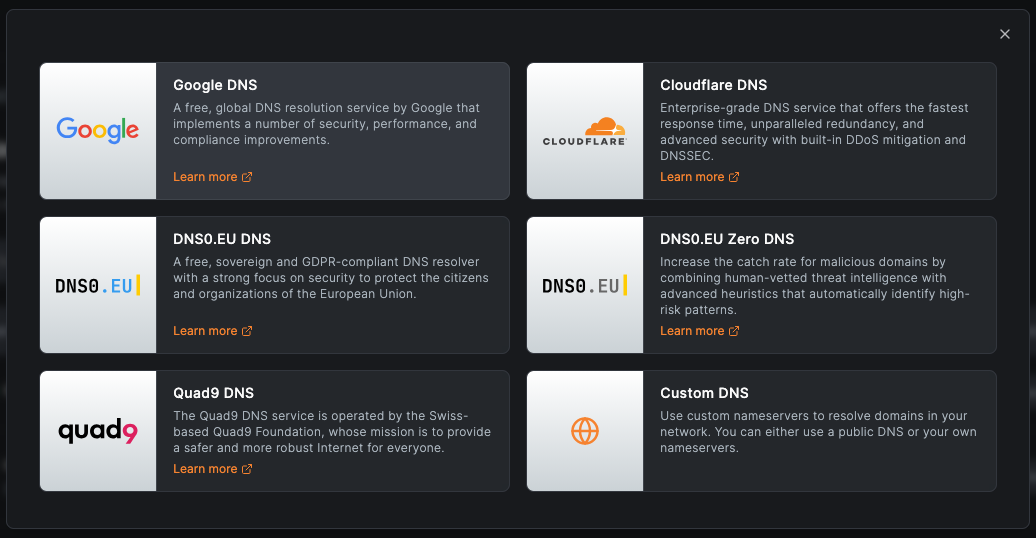Image resolution: width=1036 pixels, height=538 pixels.
Task: Open Google DNS Learn more link
Action: click(212, 177)
